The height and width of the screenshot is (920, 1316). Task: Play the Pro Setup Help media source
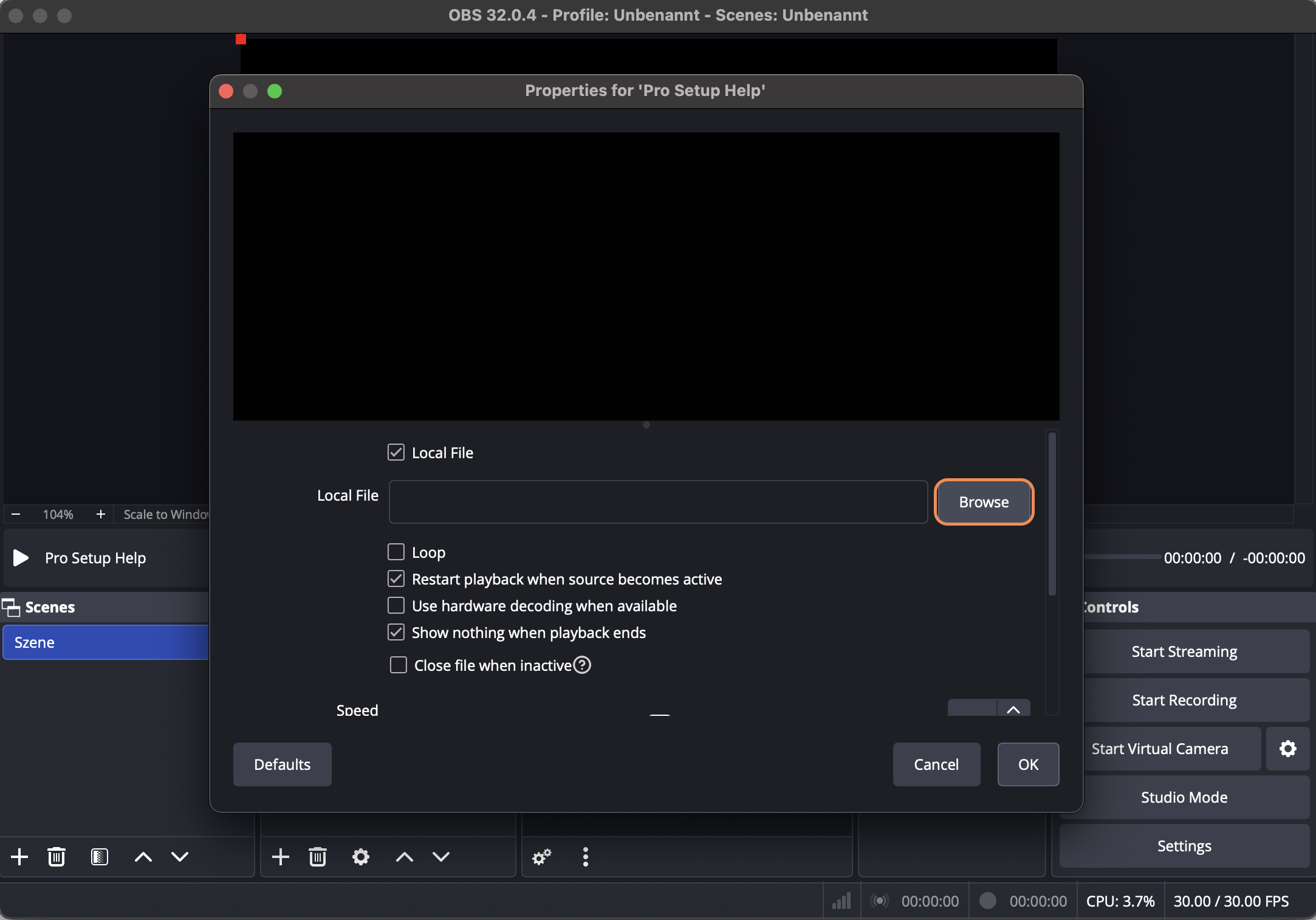click(x=21, y=558)
